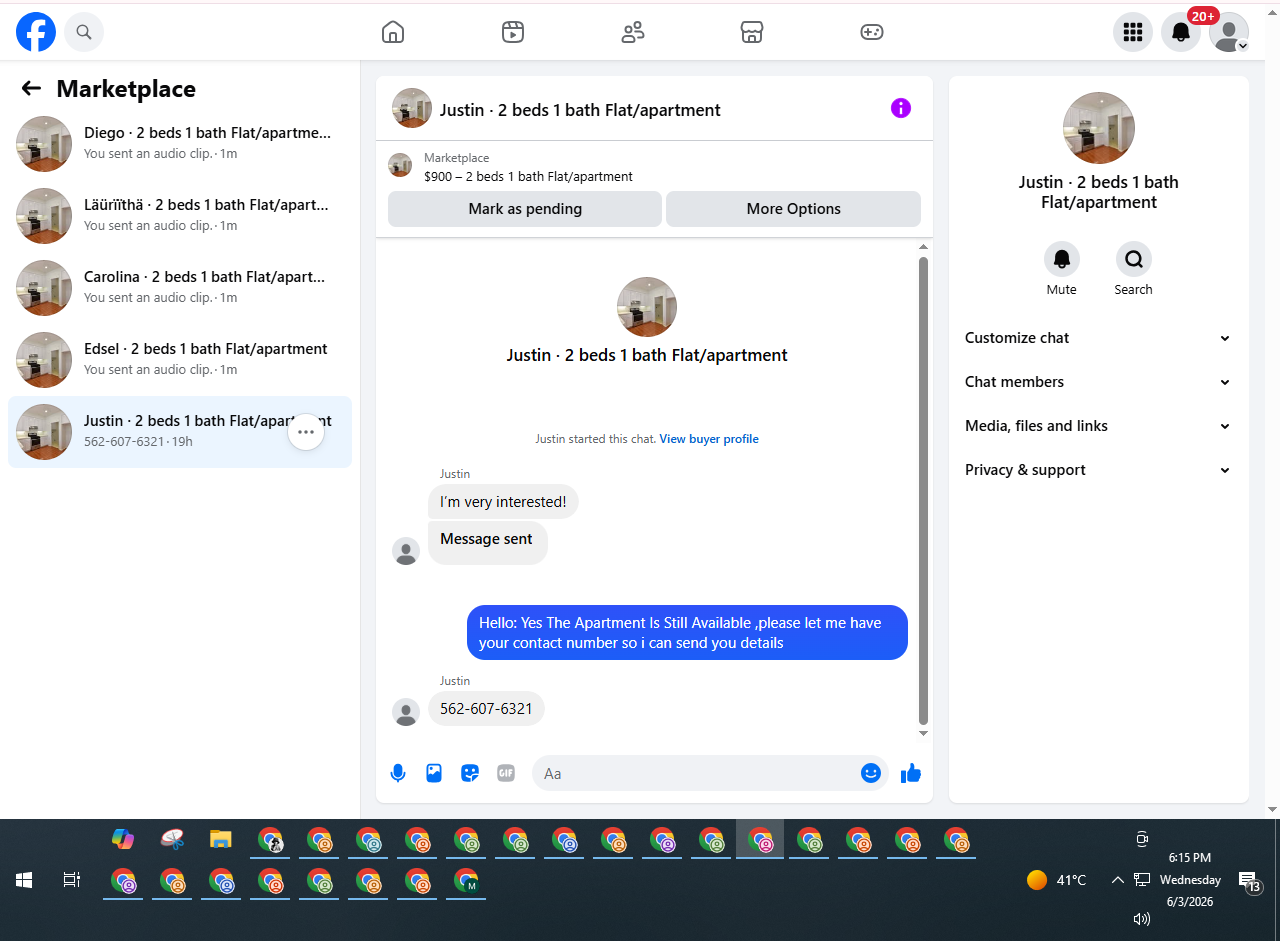
Task: Choose a sticker with the sticker icon
Action: tap(470, 773)
